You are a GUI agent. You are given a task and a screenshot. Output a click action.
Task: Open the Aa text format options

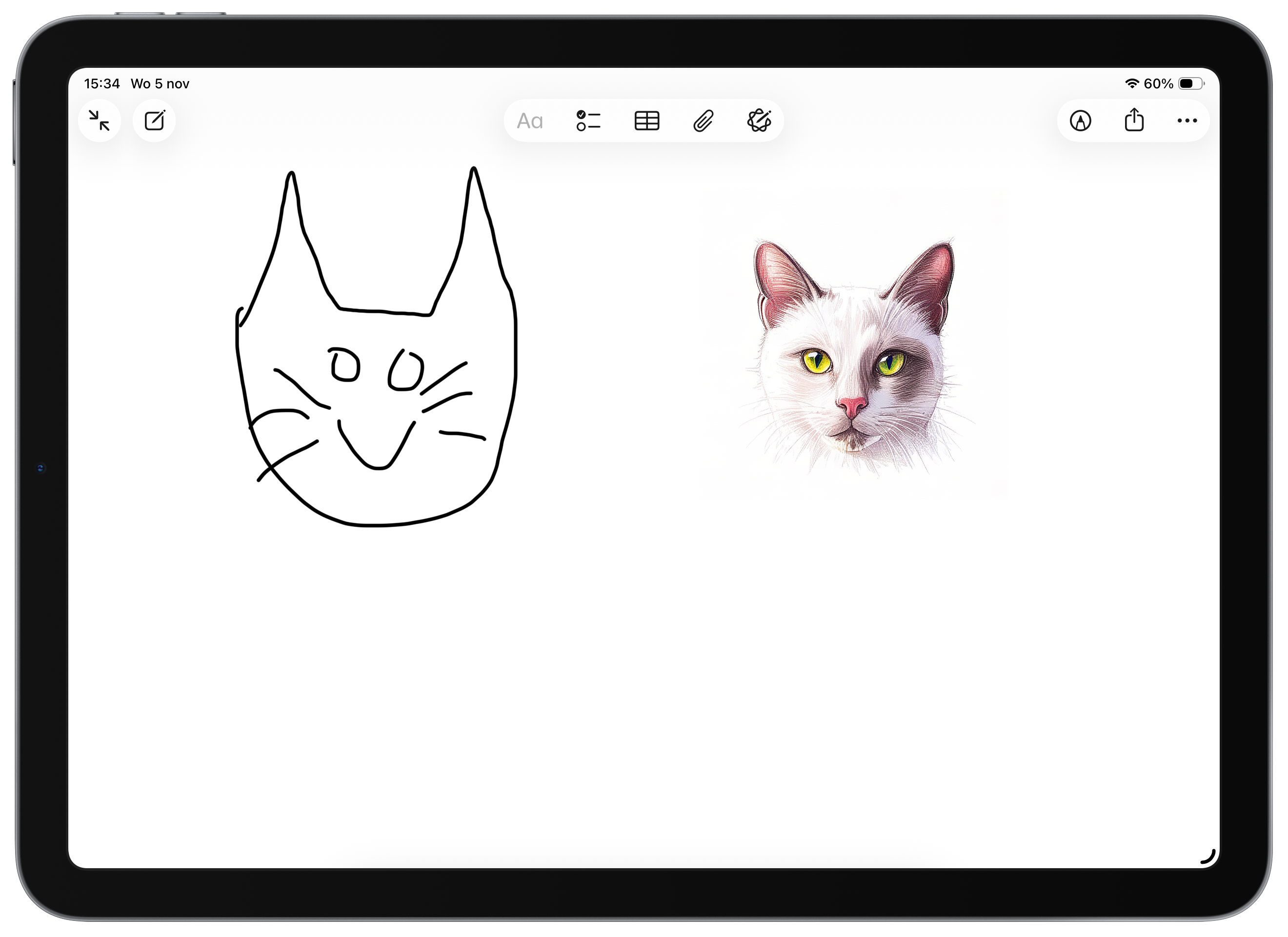[x=529, y=121]
